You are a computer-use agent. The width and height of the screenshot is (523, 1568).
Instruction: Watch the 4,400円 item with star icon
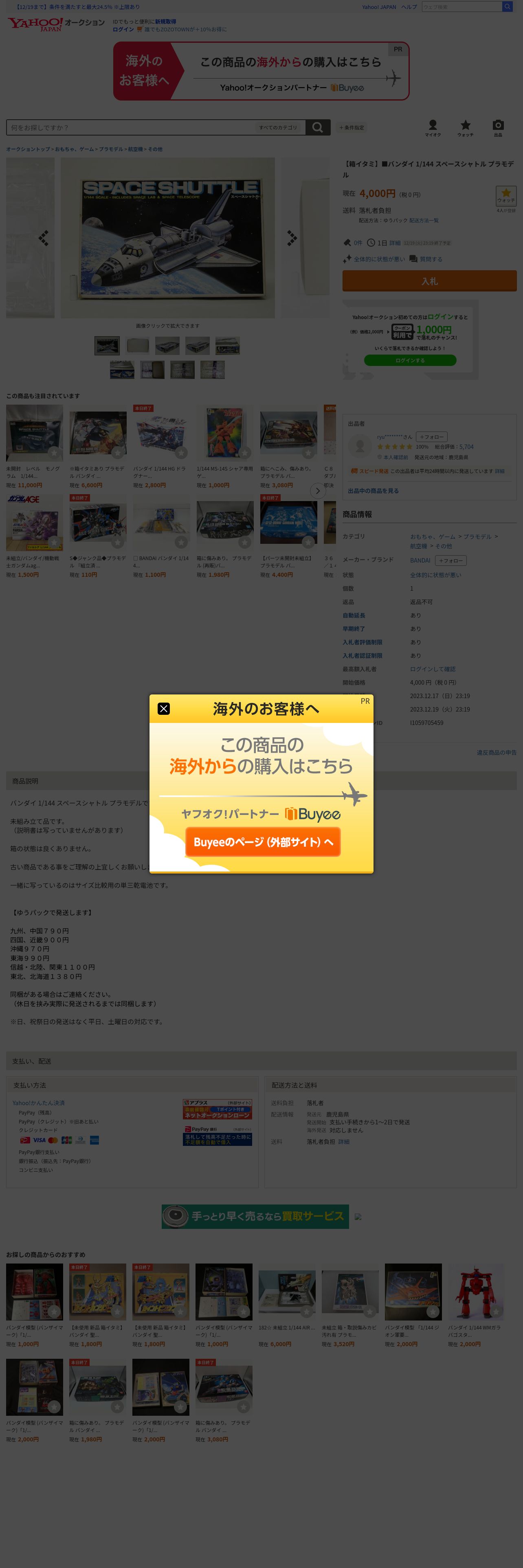click(308, 542)
